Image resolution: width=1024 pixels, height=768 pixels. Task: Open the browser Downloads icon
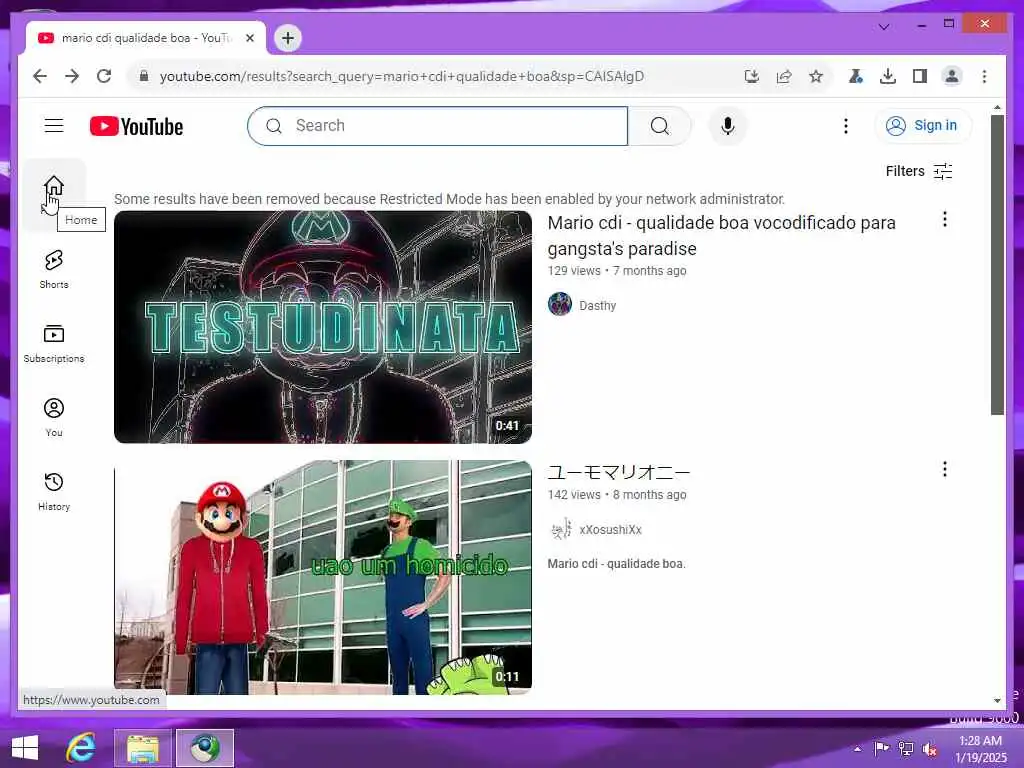(888, 76)
